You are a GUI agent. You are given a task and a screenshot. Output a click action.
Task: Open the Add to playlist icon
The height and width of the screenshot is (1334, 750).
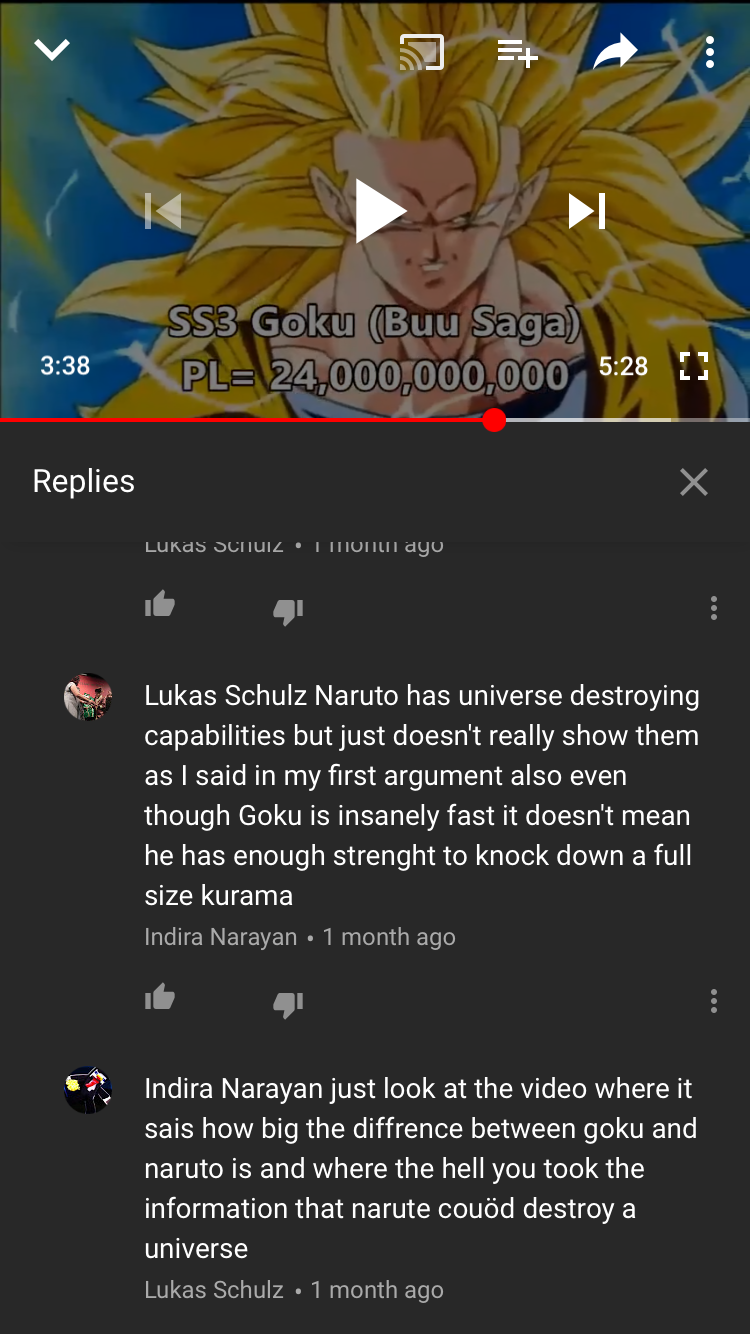coord(517,52)
